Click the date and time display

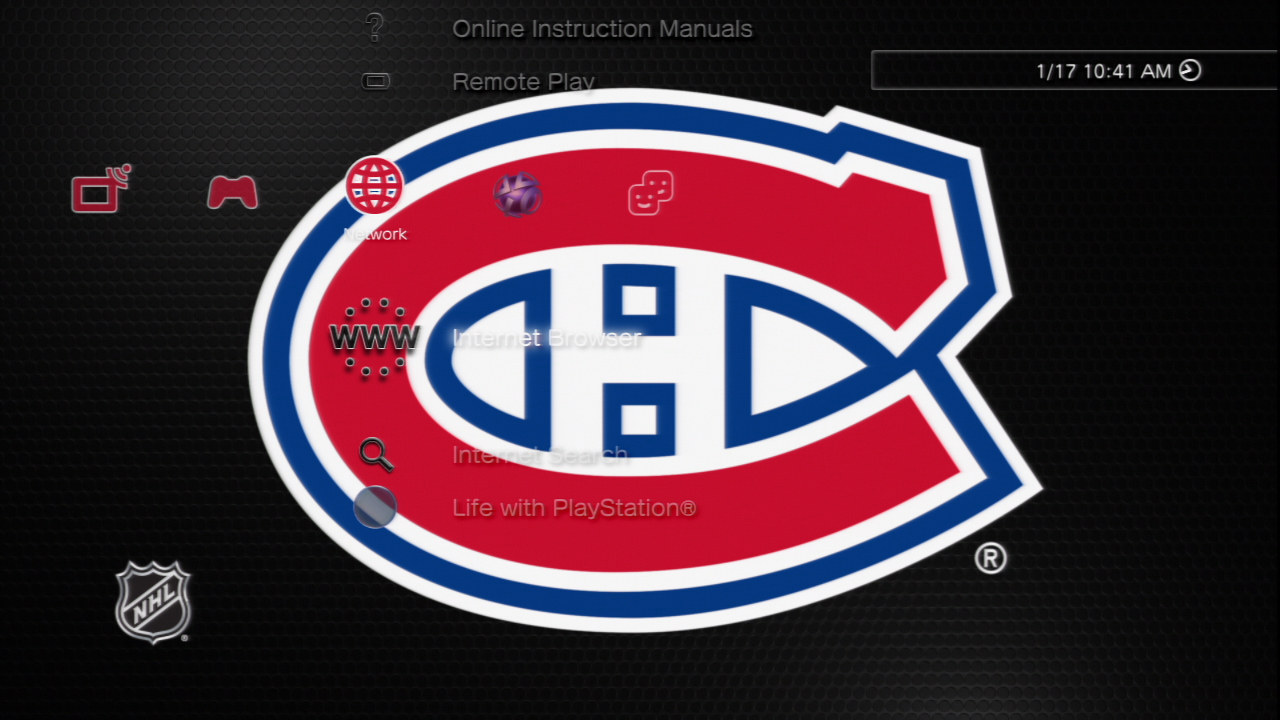click(1103, 71)
